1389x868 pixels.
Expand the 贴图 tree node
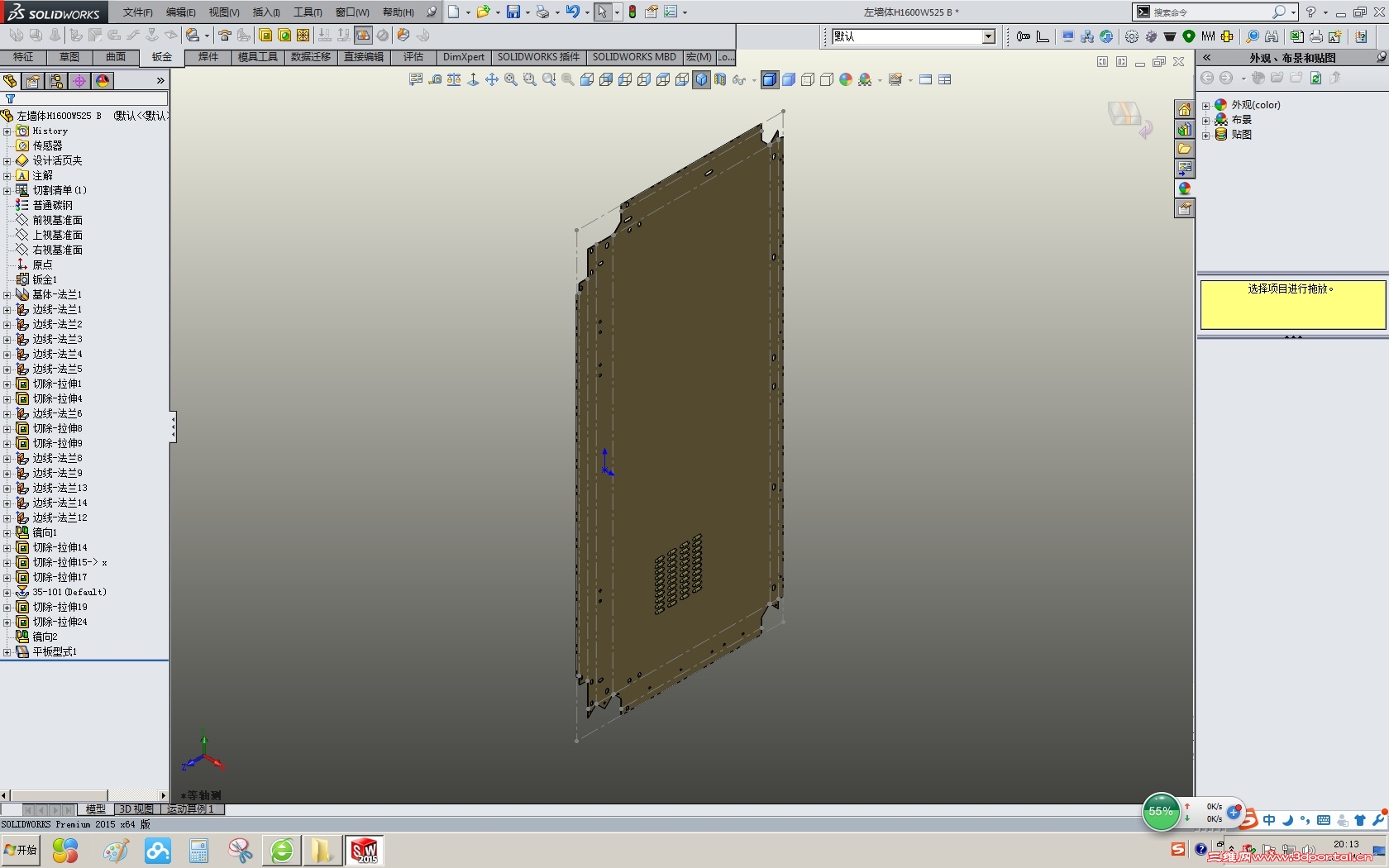[1205, 135]
